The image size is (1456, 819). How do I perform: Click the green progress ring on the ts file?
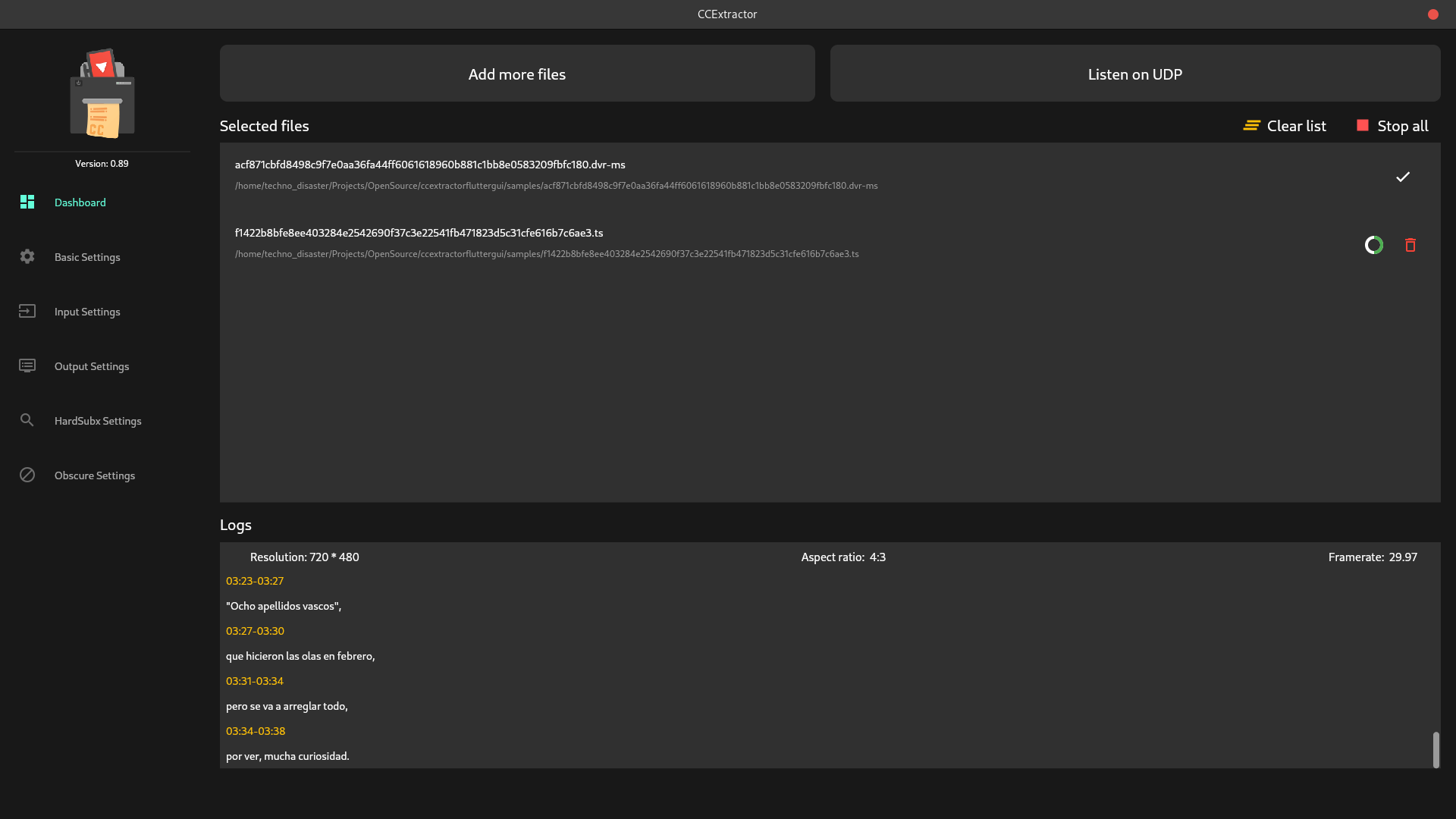[x=1373, y=245]
